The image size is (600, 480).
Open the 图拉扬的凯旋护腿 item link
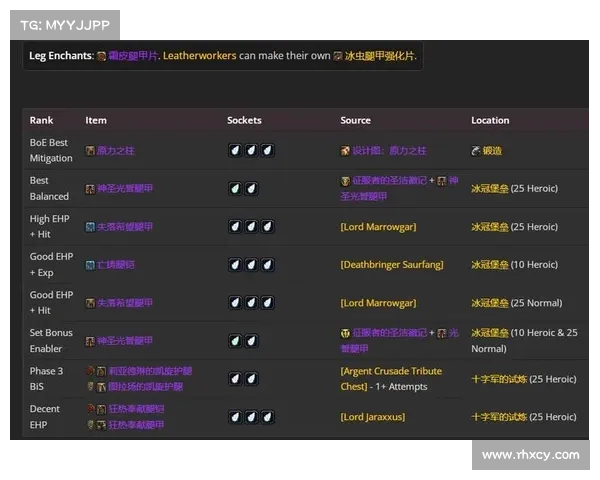[145, 387]
